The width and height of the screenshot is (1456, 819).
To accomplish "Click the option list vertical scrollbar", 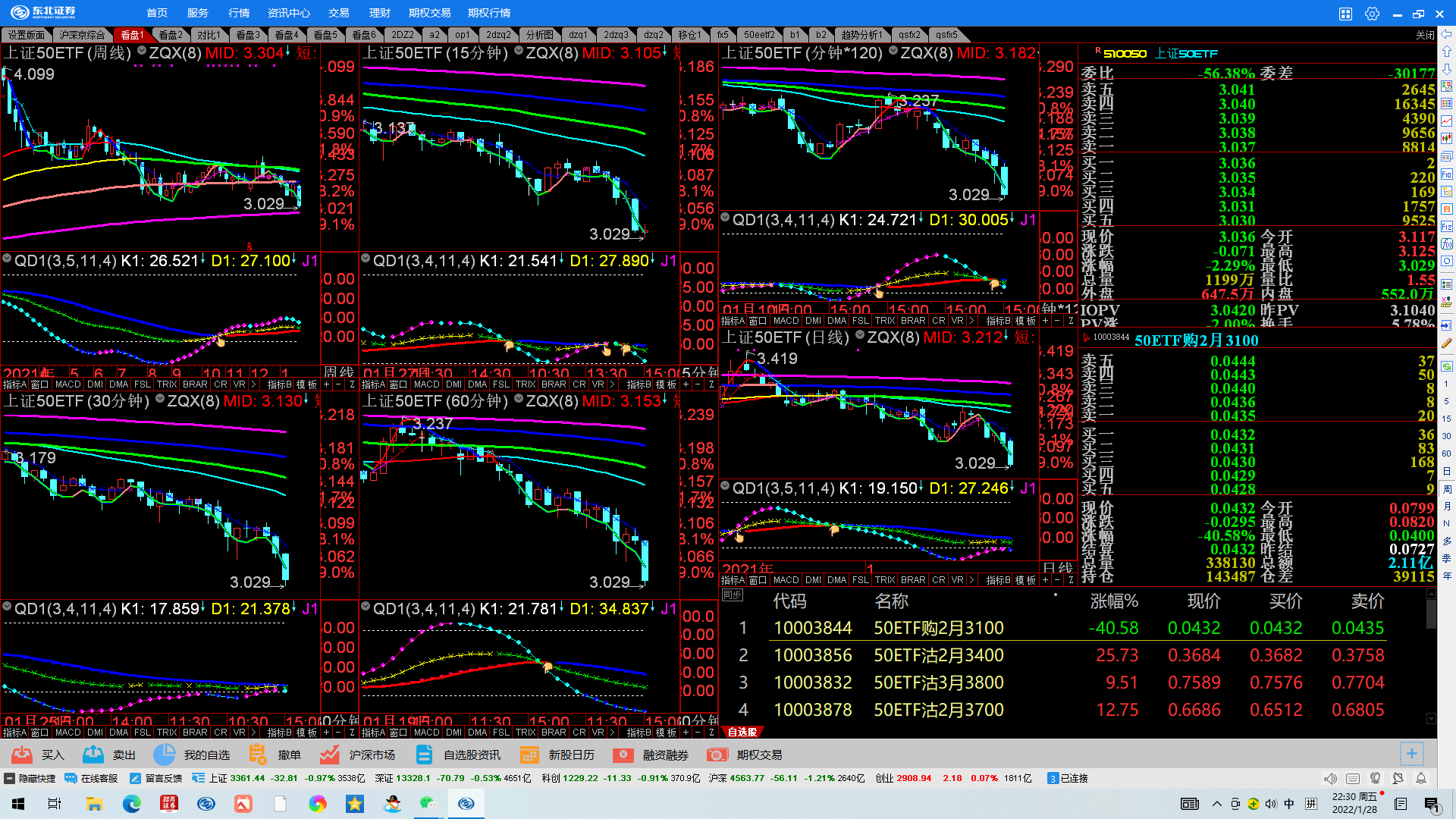I will pyautogui.click(x=1431, y=615).
